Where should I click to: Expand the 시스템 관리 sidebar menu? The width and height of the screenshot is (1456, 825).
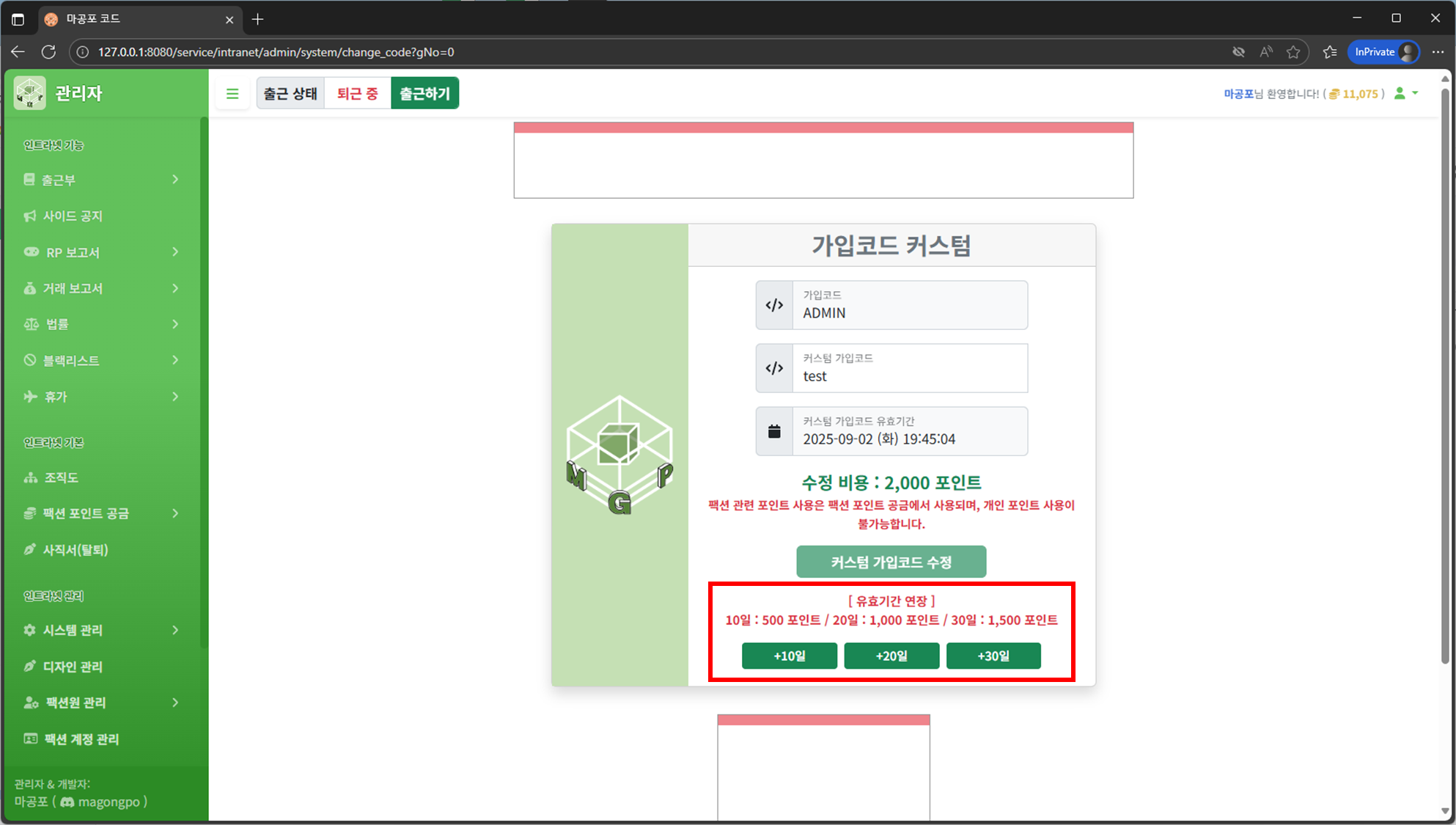pyautogui.click(x=101, y=630)
